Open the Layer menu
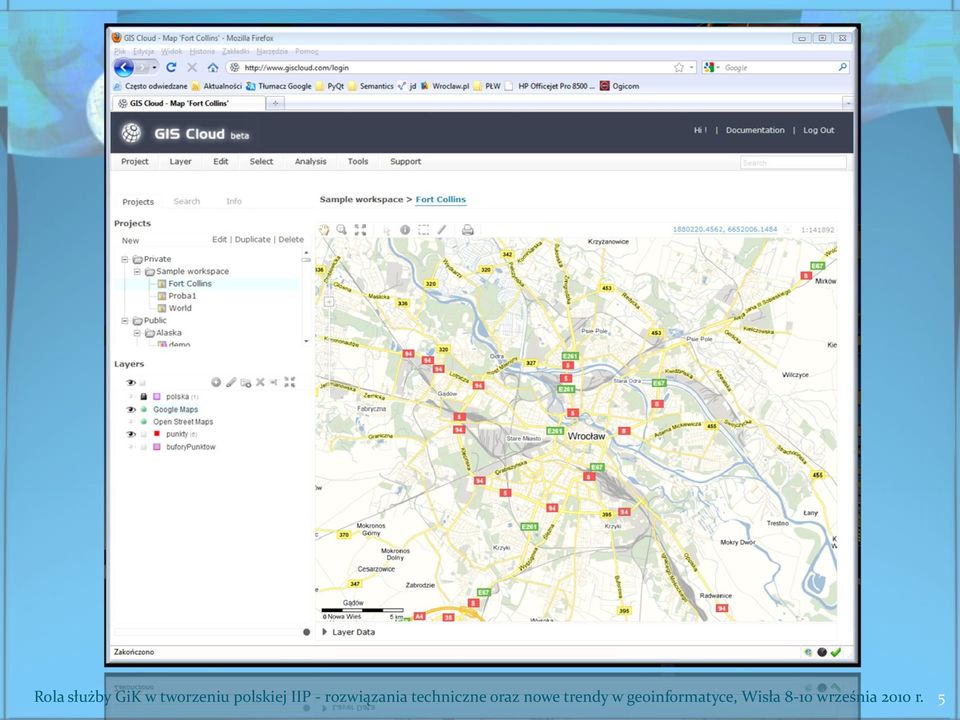This screenshot has width=960, height=720. click(181, 162)
